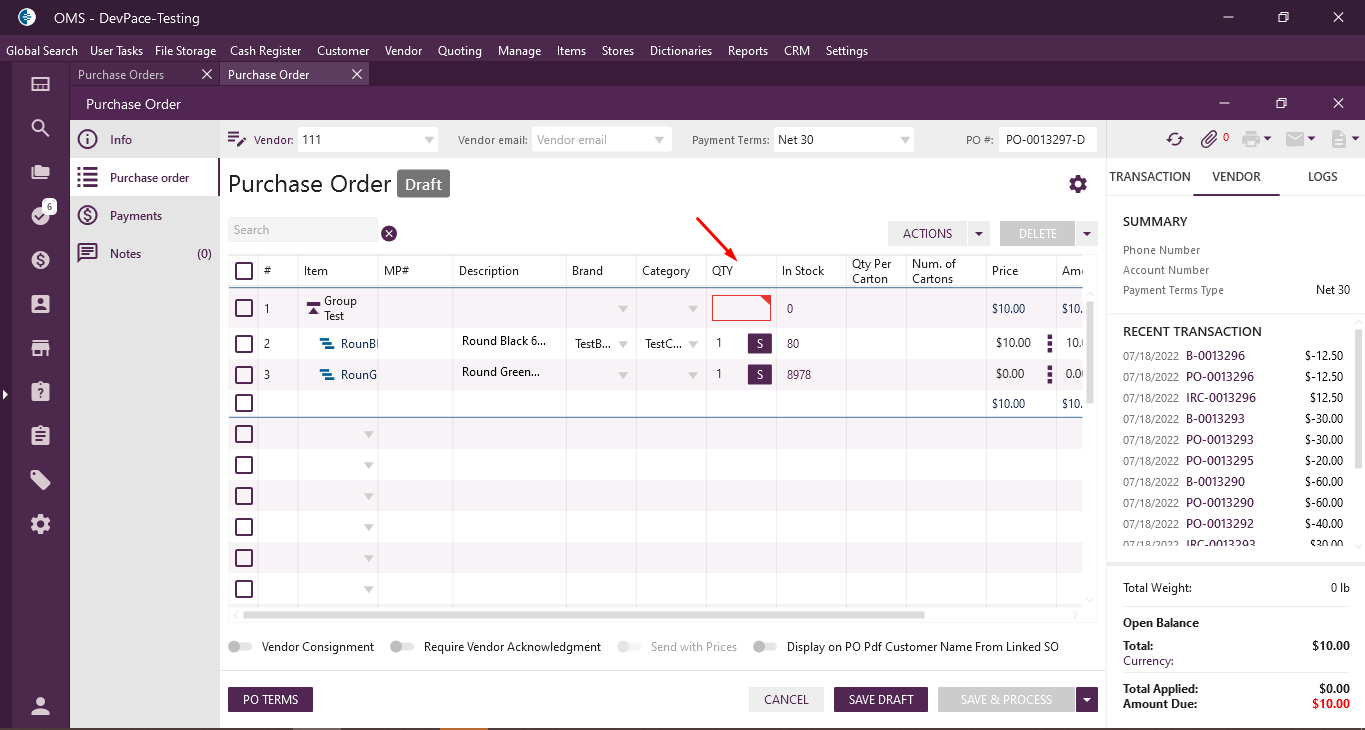Image resolution: width=1365 pixels, height=730 pixels.
Task: Open the Dictionaries menu
Action: (x=681, y=51)
